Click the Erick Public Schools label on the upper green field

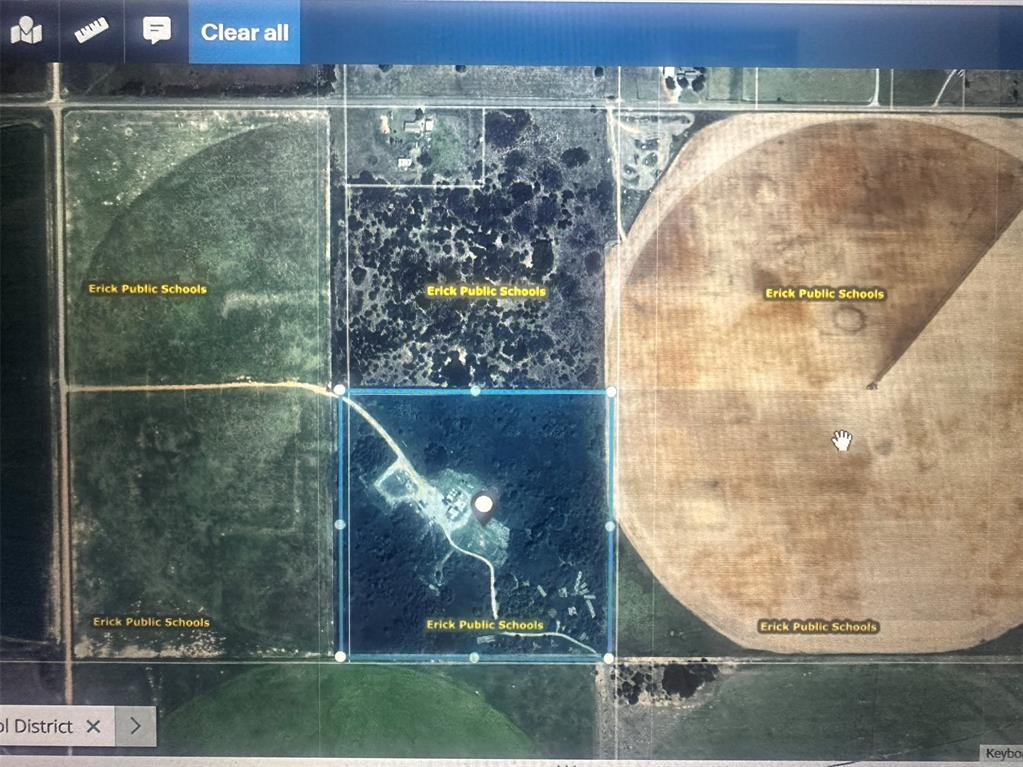tap(147, 289)
